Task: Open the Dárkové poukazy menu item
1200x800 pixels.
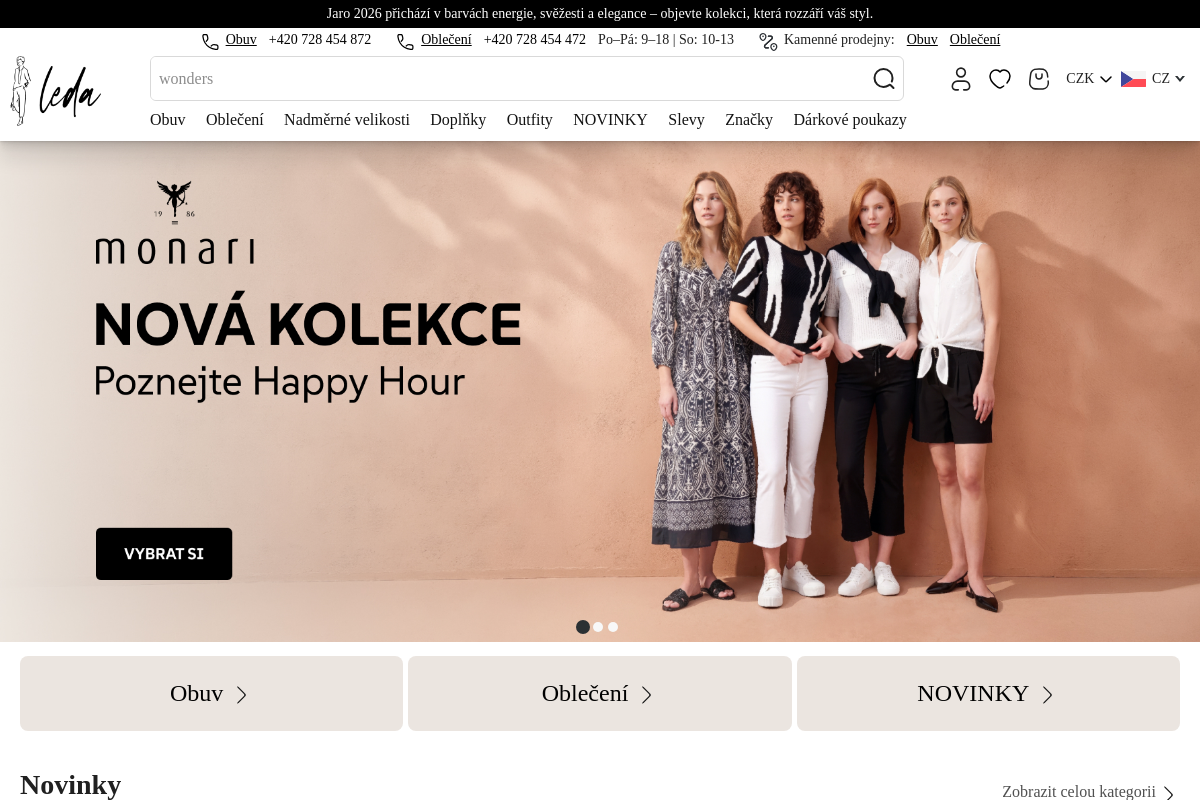Action: point(850,119)
